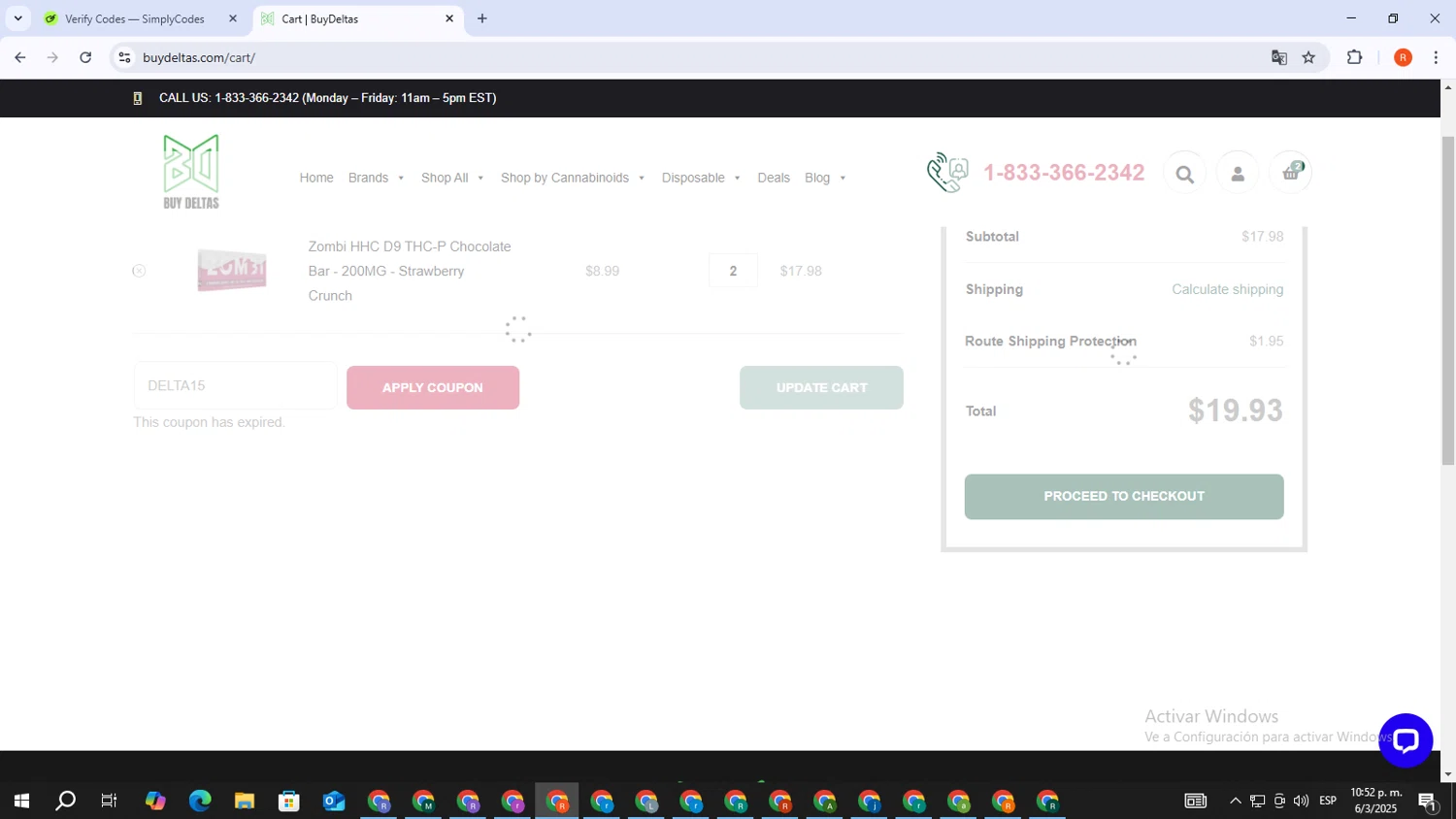Expand the Disposable menu

pyautogui.click(x=701, y=178)
